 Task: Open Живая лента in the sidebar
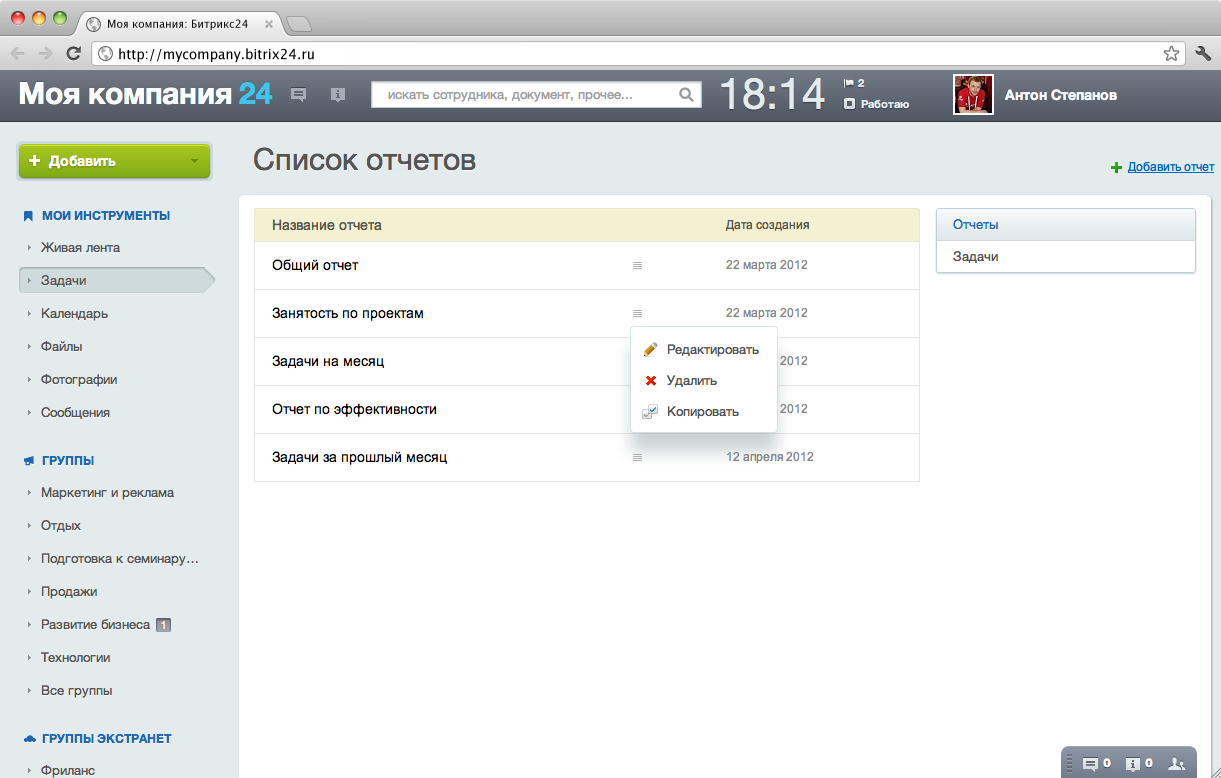[80, 247]
